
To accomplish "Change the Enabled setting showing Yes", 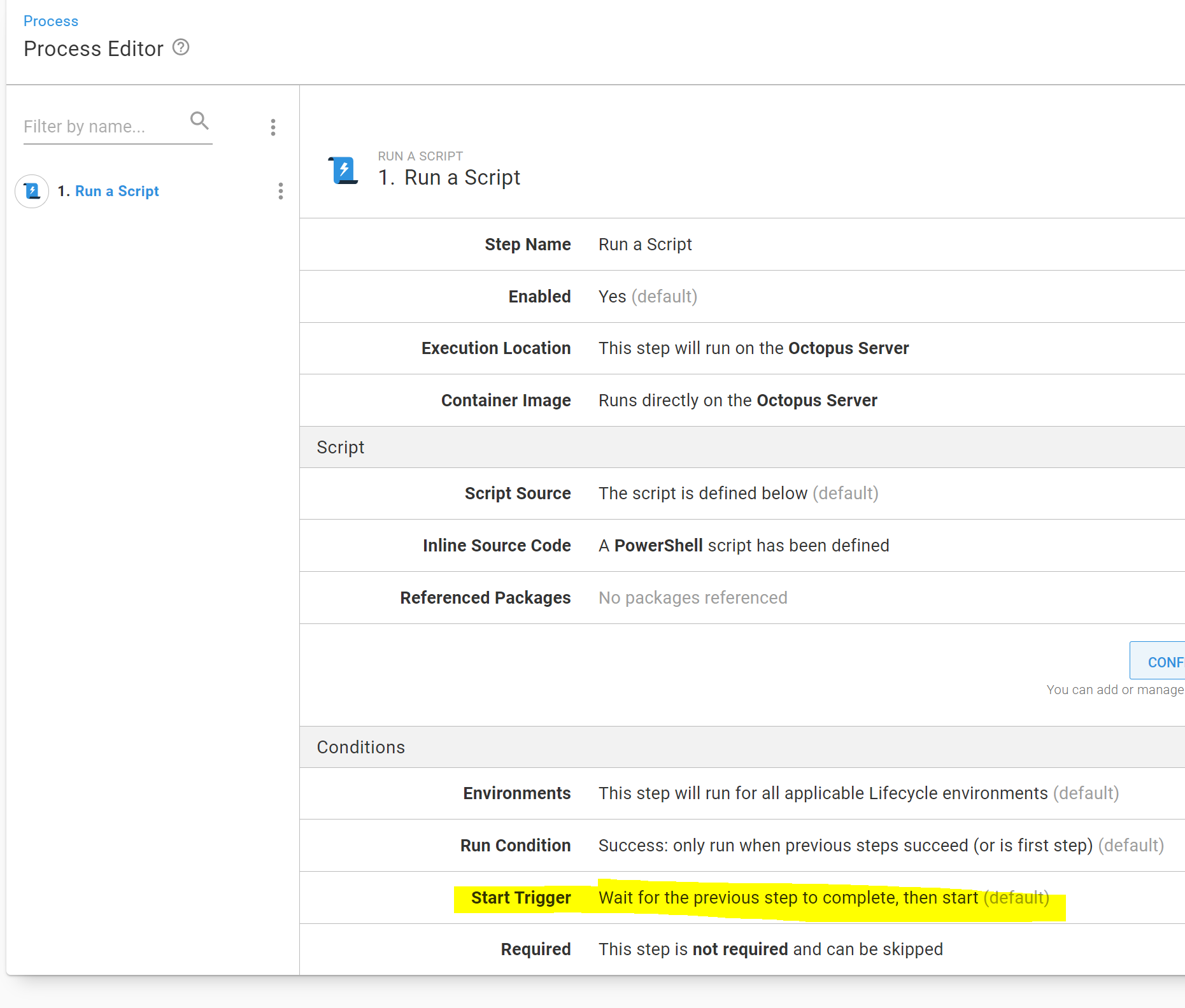I will pos(647,296).
